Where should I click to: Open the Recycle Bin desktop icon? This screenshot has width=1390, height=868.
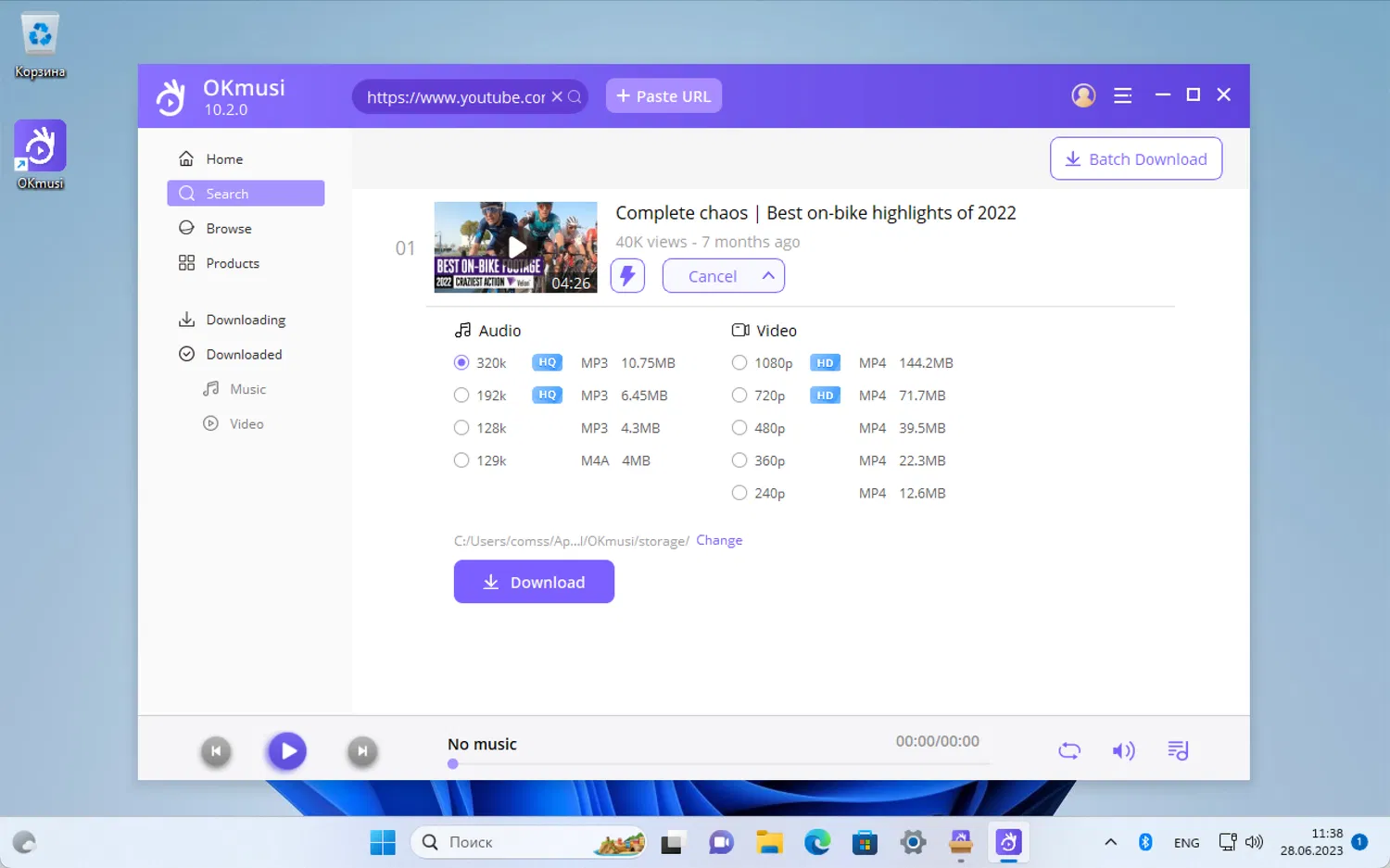[40, 45]
